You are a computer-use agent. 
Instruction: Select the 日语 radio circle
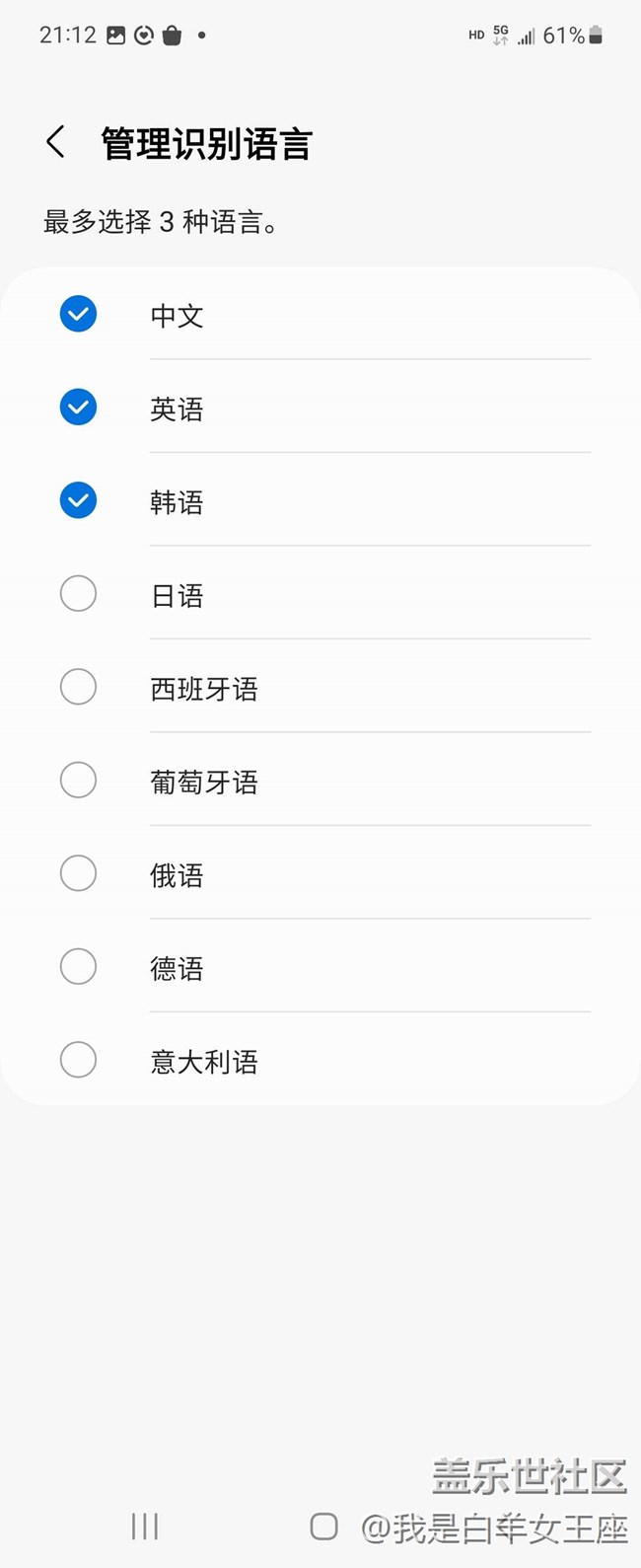pyautogui.click(x=78, y=594)
